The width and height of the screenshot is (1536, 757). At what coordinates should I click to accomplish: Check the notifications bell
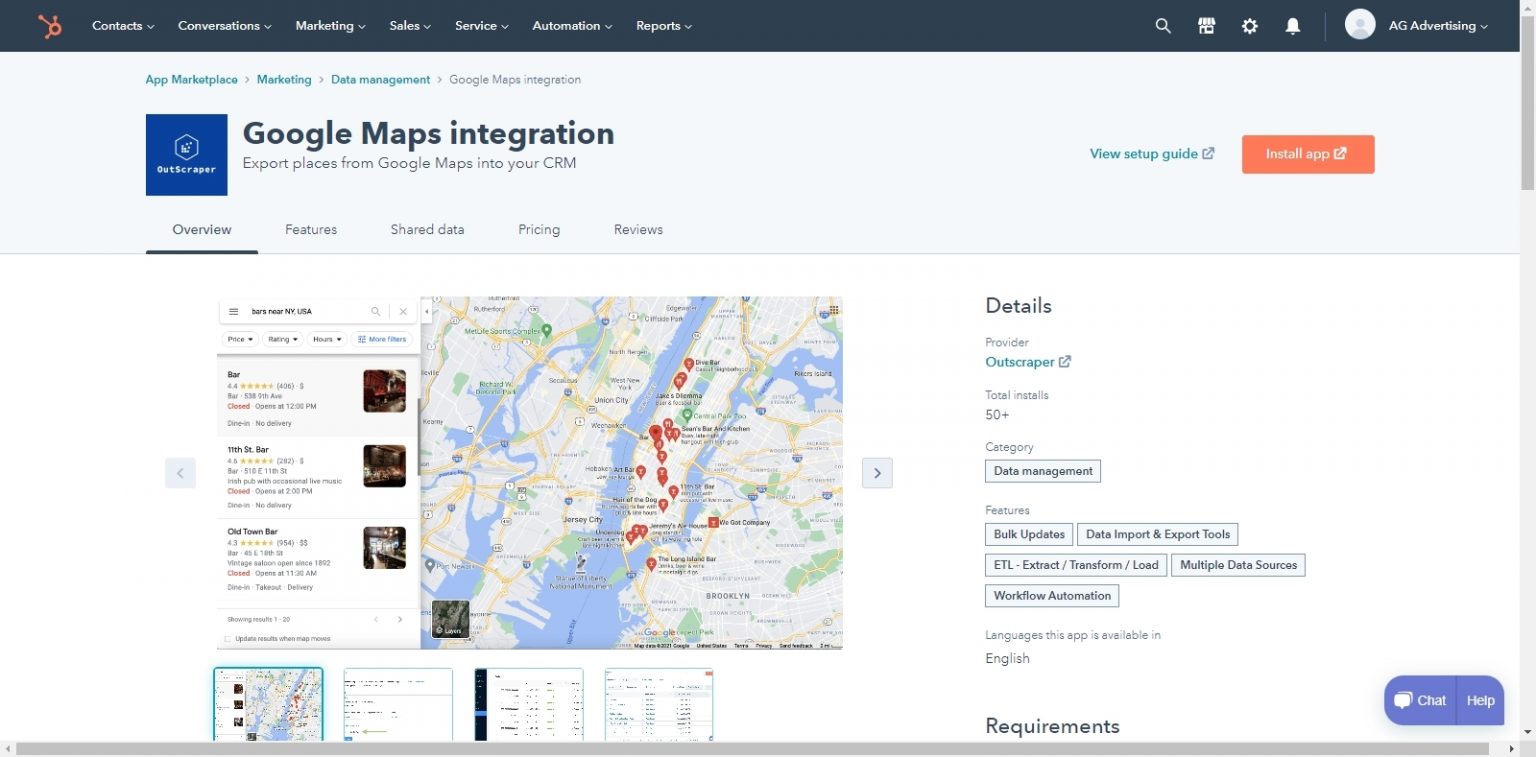(x=1292, y=26)
